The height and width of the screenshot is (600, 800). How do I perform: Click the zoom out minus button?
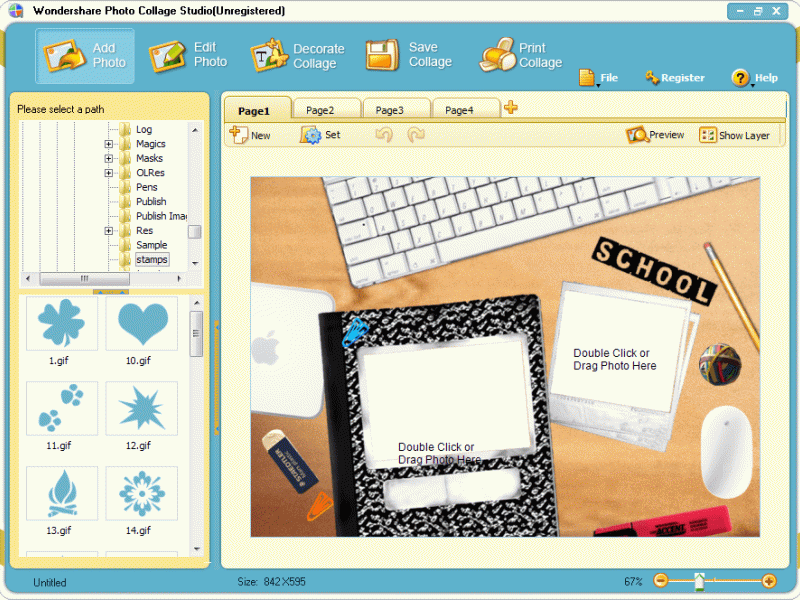[x=660, y=581]
